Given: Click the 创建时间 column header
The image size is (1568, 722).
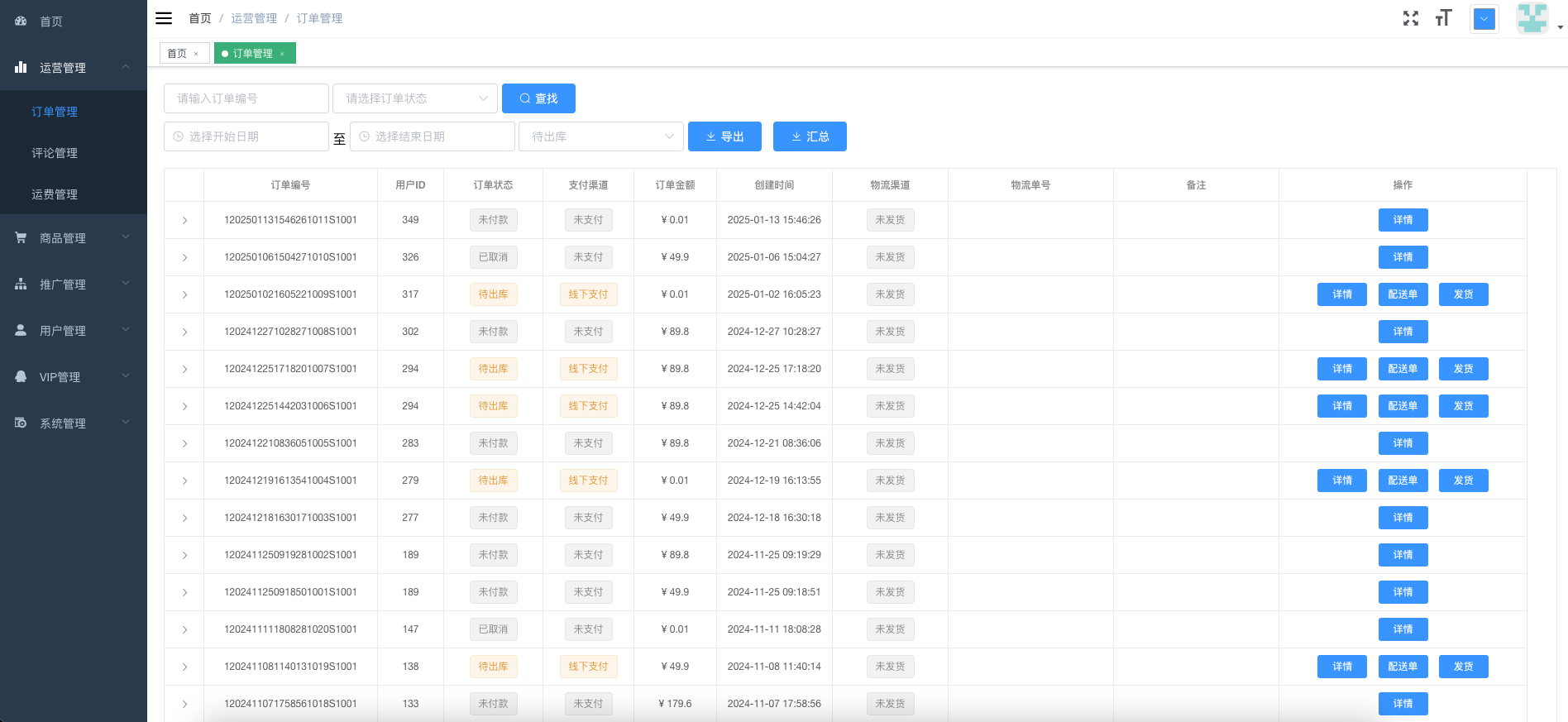Looking at the screenshot, I should [x=774, y=185].
